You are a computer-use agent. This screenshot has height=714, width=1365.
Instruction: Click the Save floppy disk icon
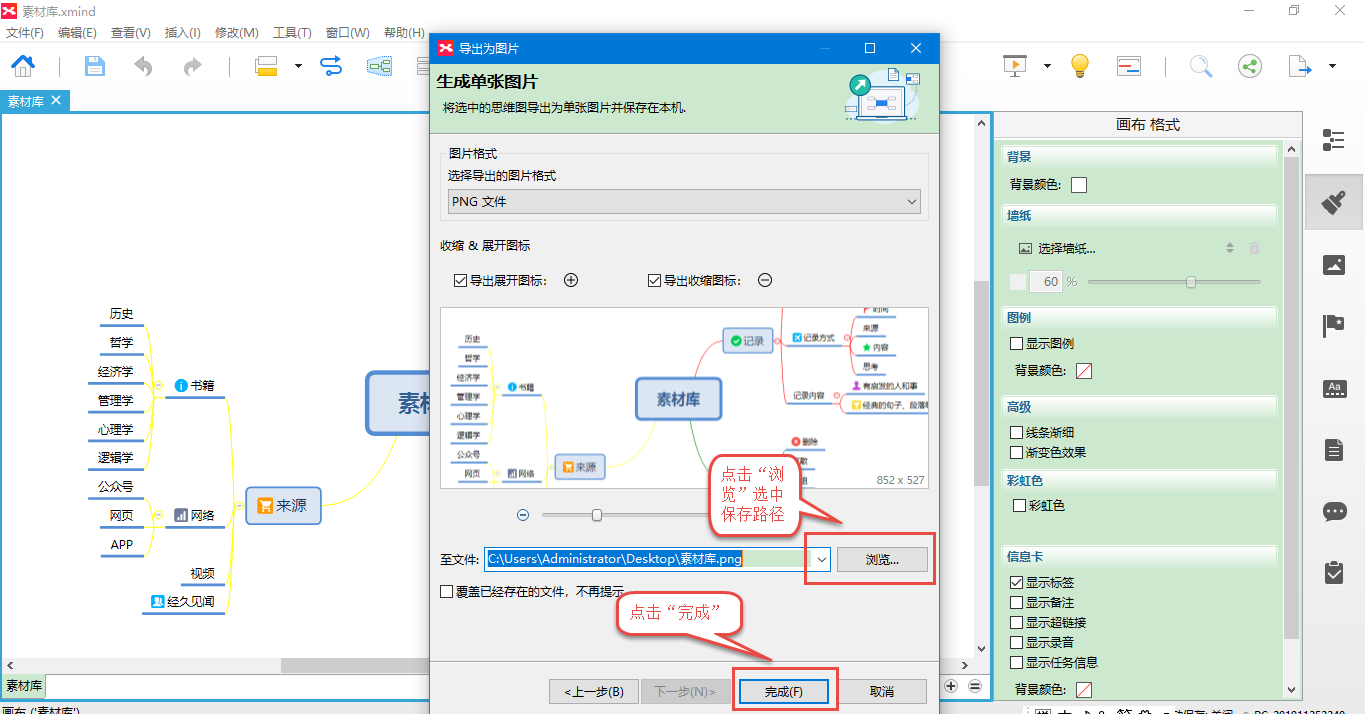click(x=95, y=66)
